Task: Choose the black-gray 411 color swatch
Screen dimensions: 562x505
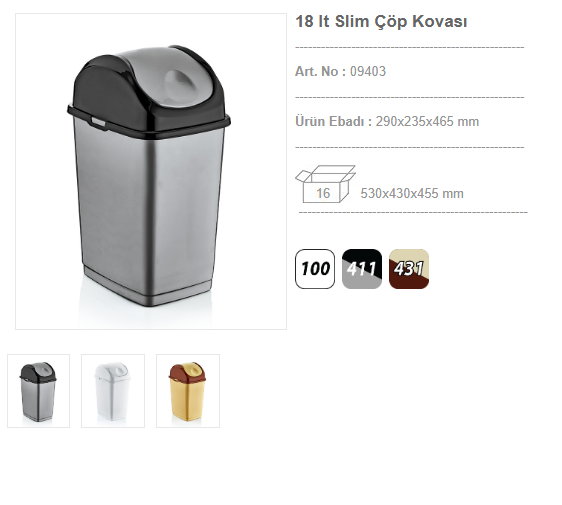Action: [x=362, y=269]
